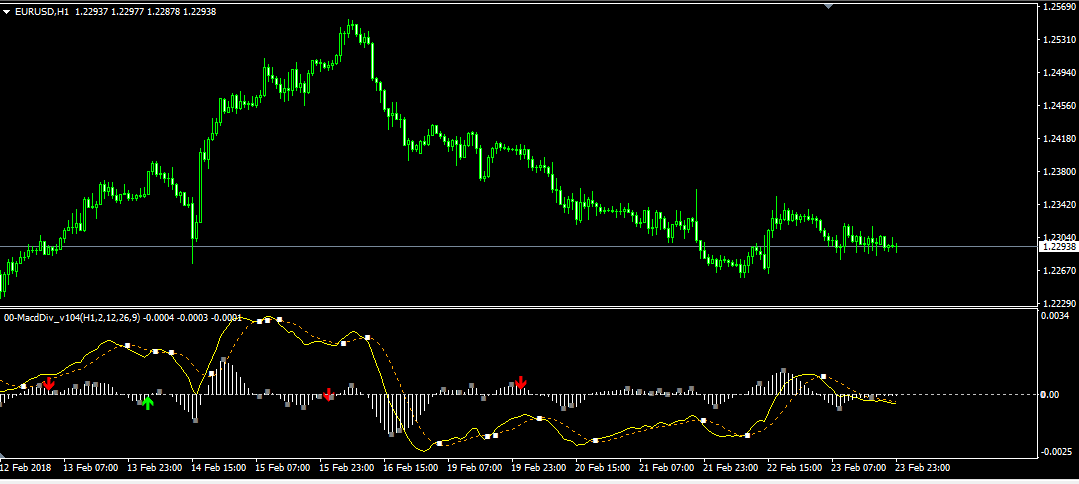
Task: Click the current price tag 1.22938 on axis
Action: tap(1058, 246)
